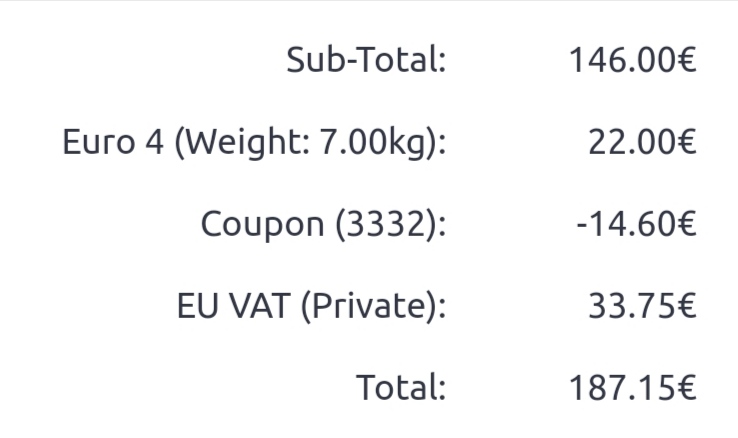Select the 146.00€ sub-total amount
This screenshot has height=438, width=738.
click(632, 60)
